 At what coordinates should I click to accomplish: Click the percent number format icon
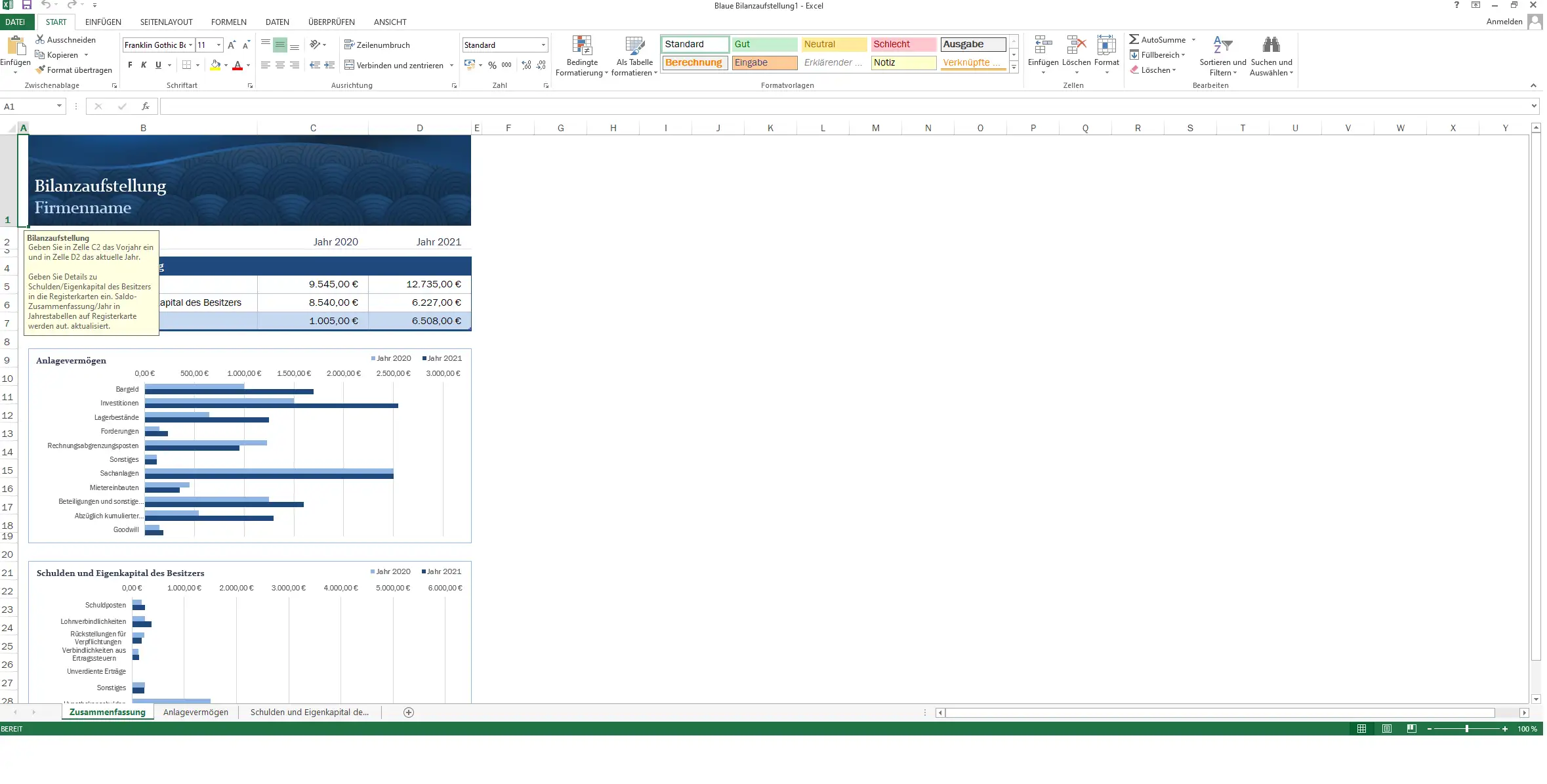click(492, 65)
